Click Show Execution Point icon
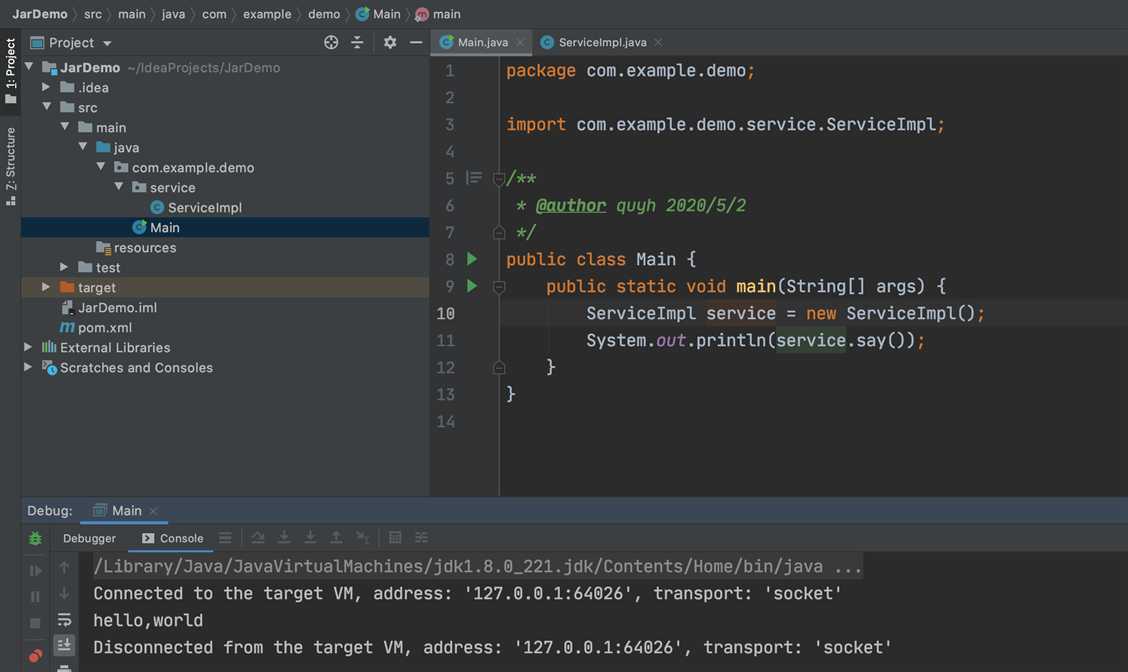 (x=225, y=537)
